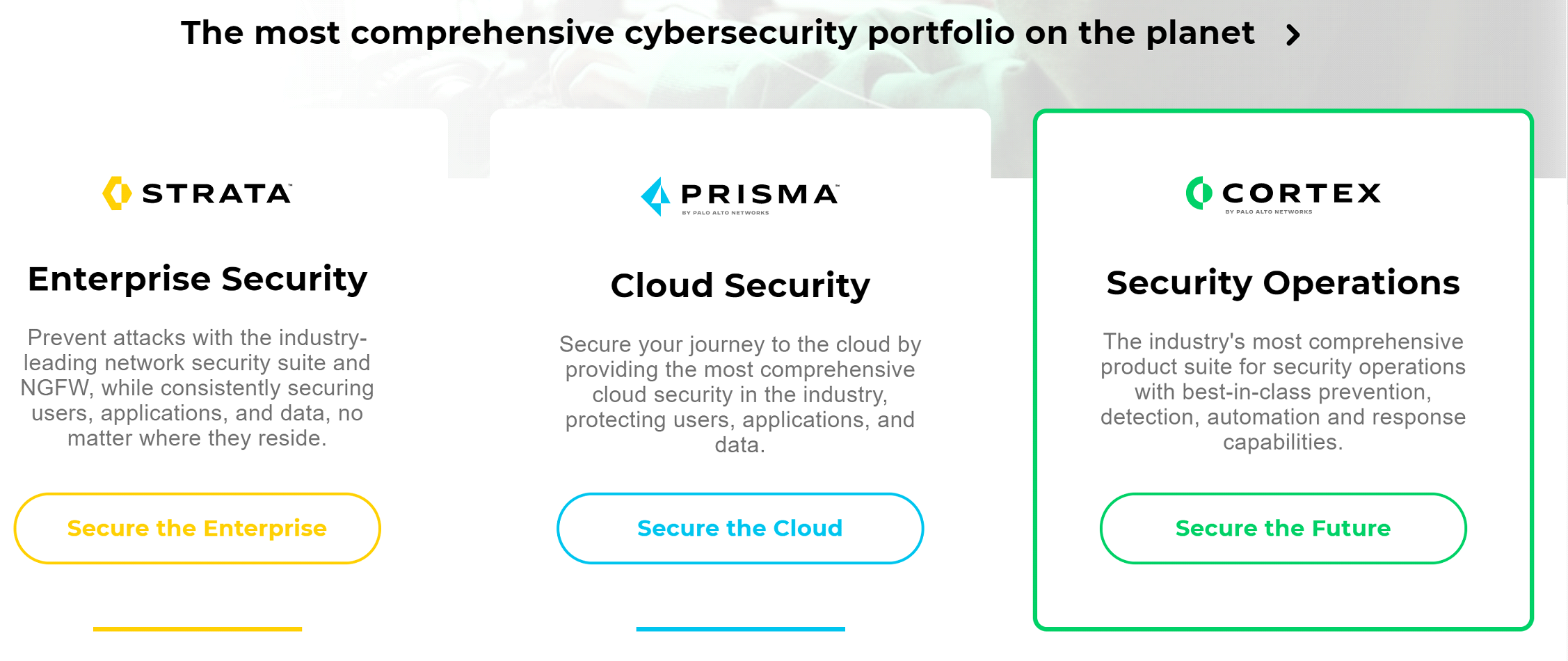The height and width of the screenshot is (661, 1568).
Task: Click the blue Prisma triangle logo icon
Action: [655, 196]
